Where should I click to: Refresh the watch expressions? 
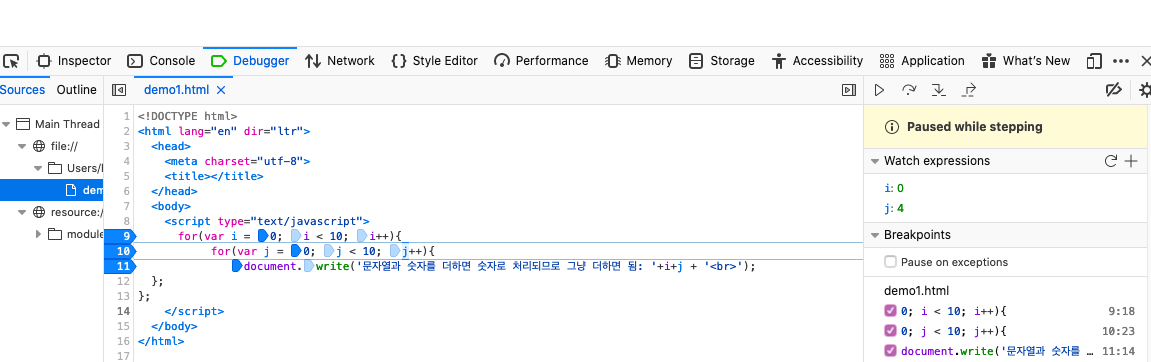(x=1111, y=161)
